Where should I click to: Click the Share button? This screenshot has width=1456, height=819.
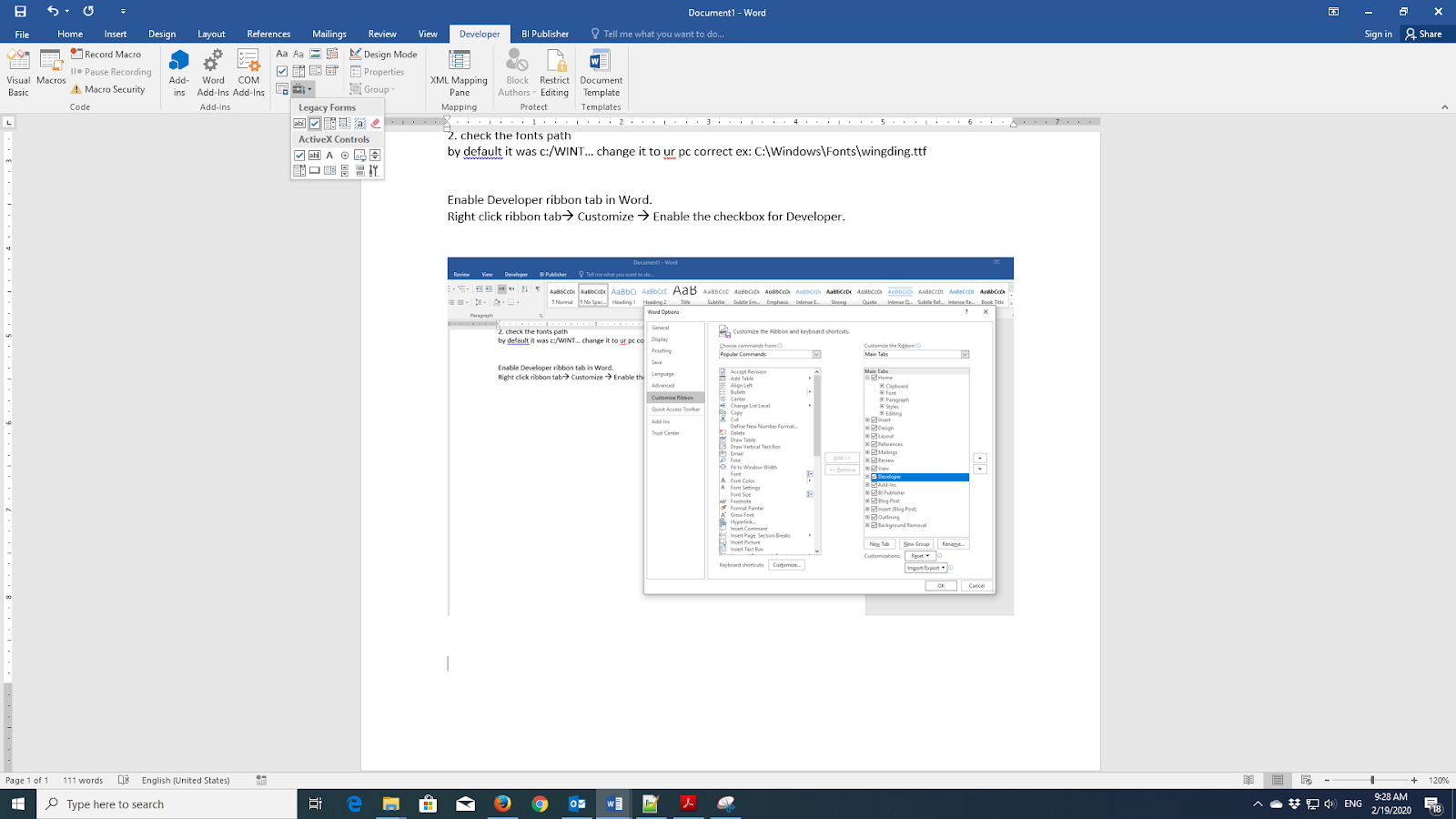[1424, 34]
